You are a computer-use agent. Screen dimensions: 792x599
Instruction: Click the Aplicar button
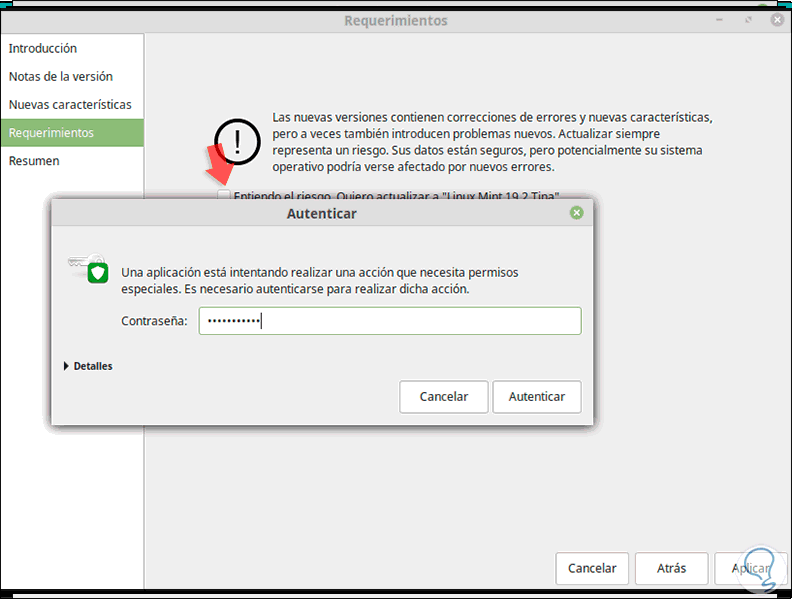(x=751, y=568)
